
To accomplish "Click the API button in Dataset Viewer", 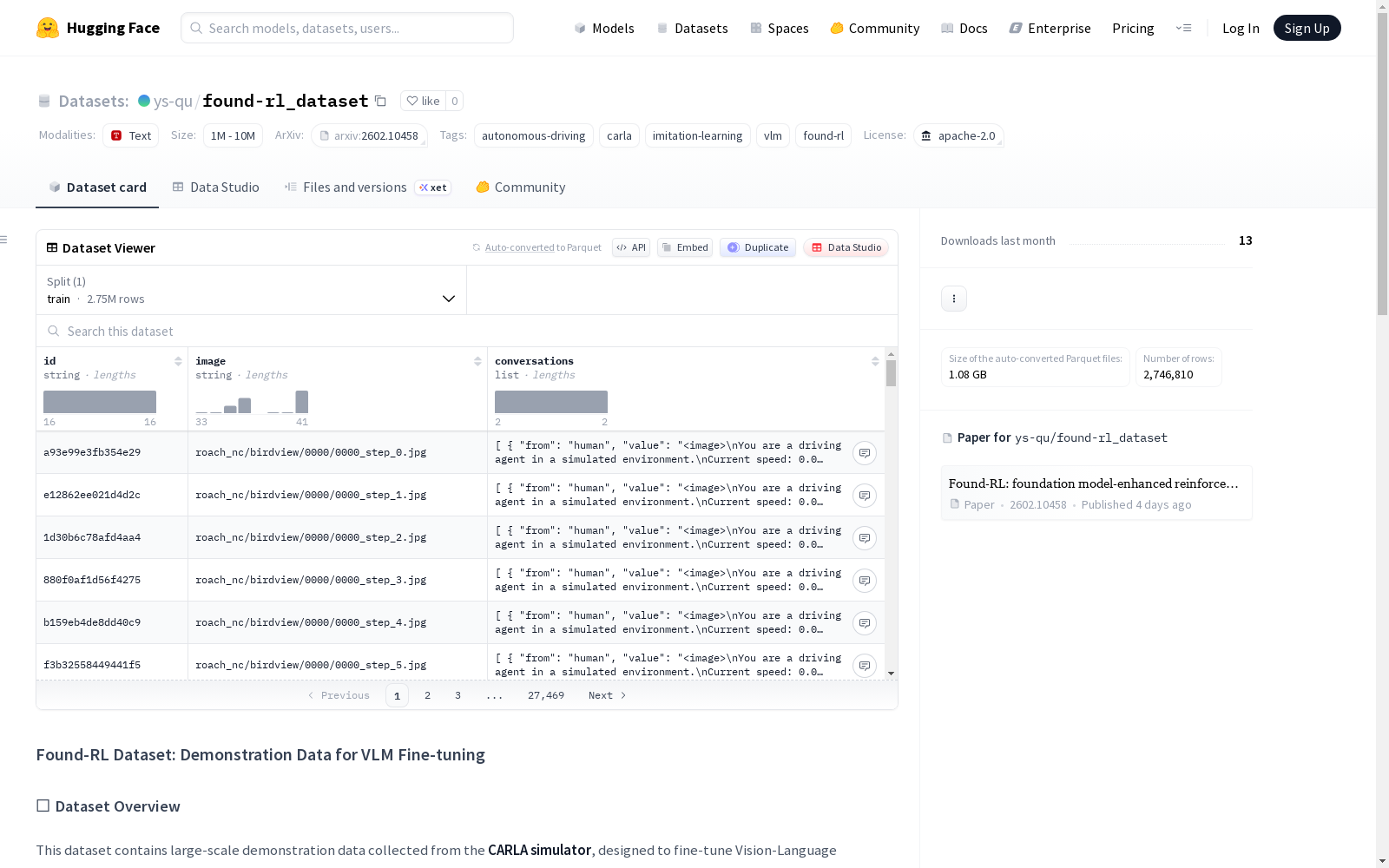I will pyautogui.click(x=631, y=247).
